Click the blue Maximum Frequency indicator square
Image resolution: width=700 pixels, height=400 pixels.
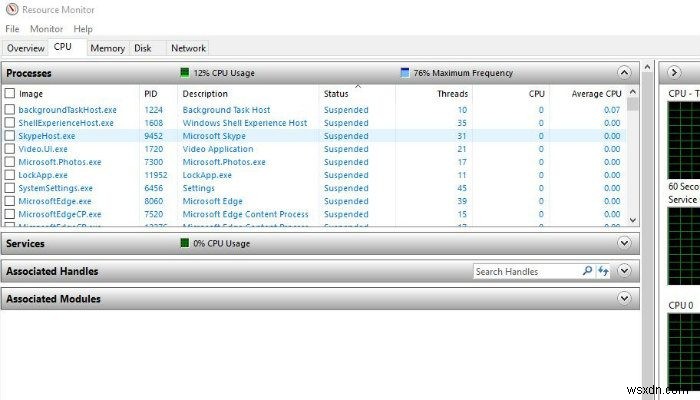pos(404,72)
